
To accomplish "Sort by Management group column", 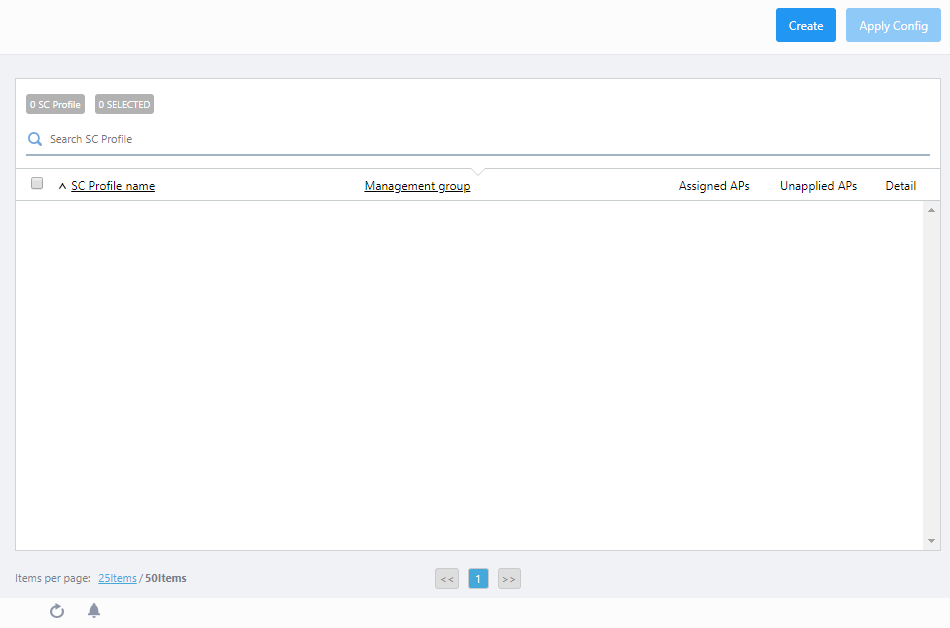I will pyautogui.click(x=417, y=186).
